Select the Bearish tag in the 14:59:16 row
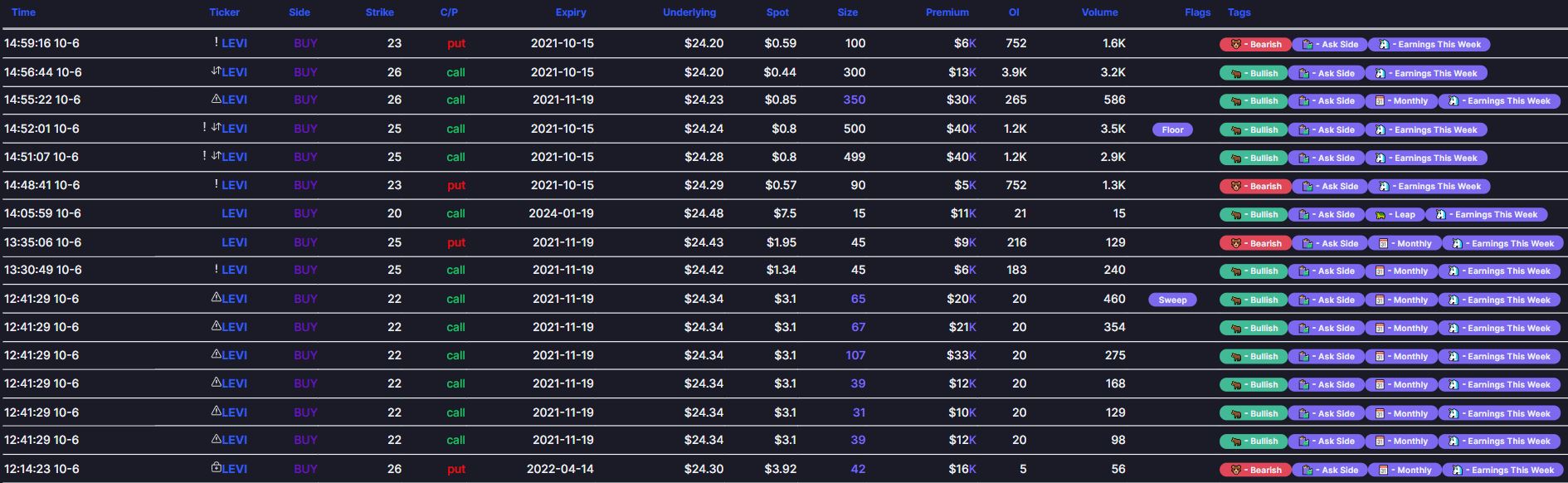The image size is (1568, 483). point(1255,44)
